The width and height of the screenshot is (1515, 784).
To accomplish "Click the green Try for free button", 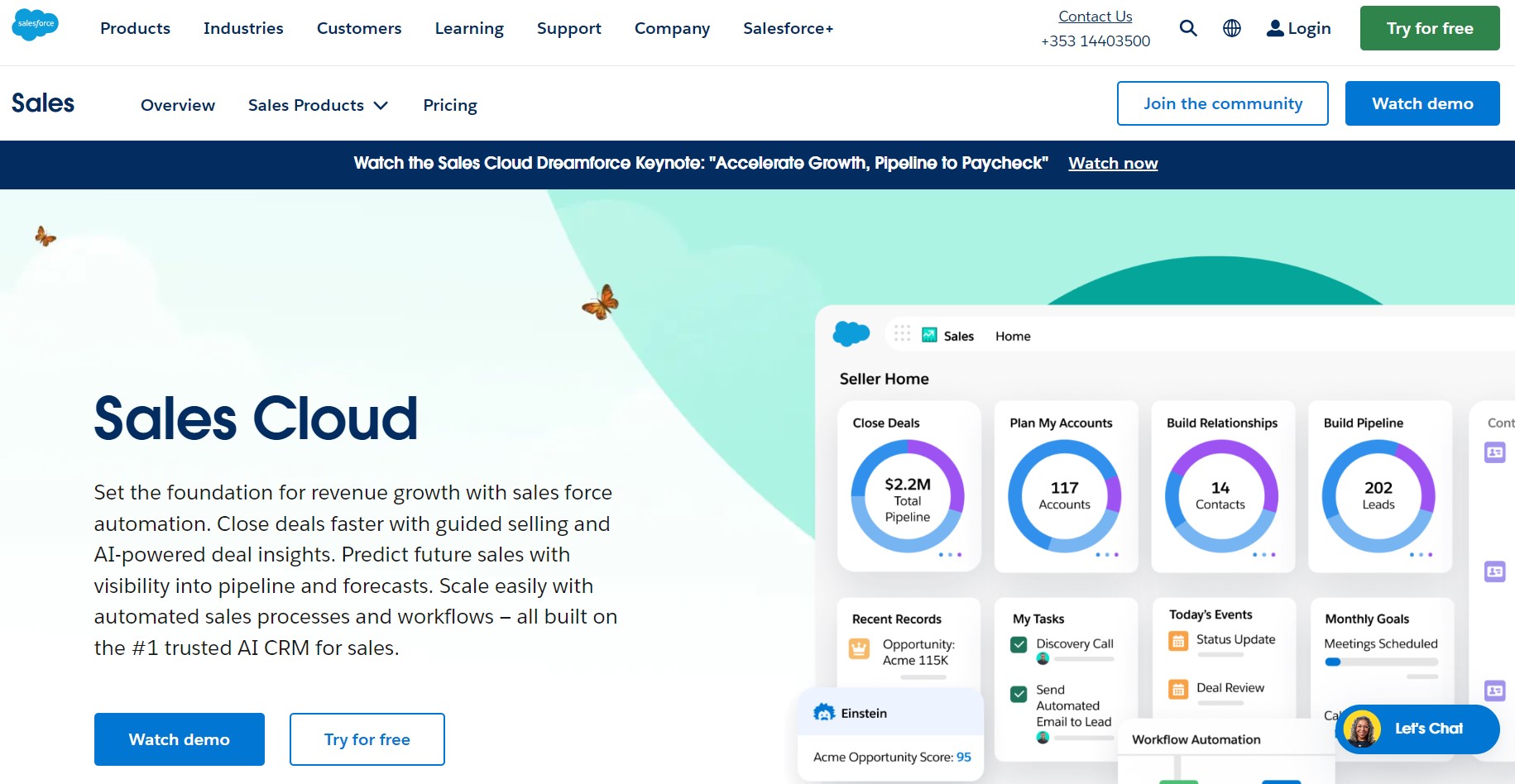I will tap(1430, 28).
